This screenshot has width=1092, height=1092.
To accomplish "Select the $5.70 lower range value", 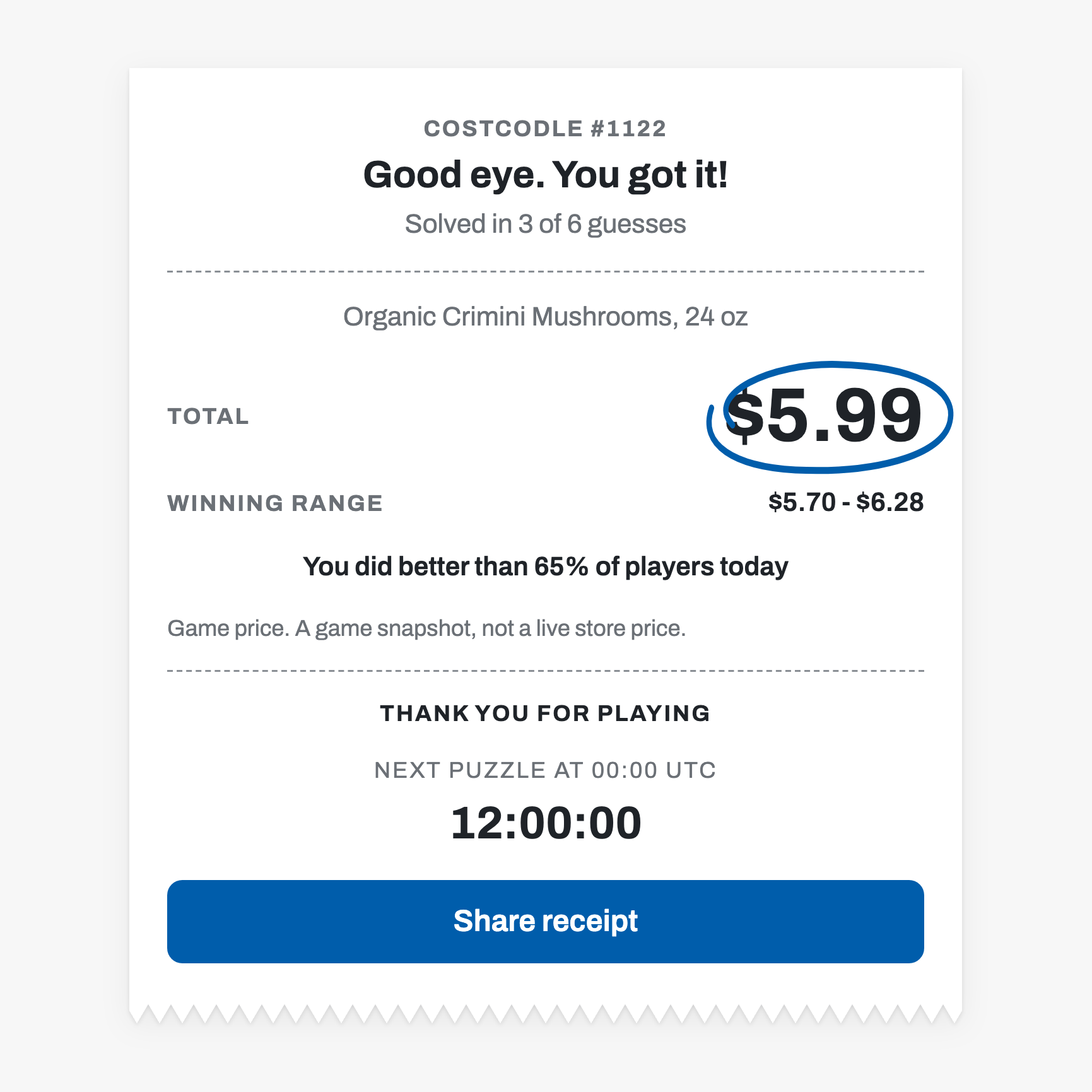I will (x=802, y=503).
